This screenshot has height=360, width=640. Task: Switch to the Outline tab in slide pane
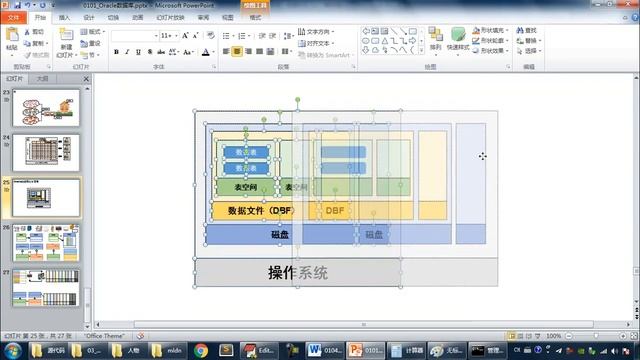pyautogui.click(x=43, y=78)
